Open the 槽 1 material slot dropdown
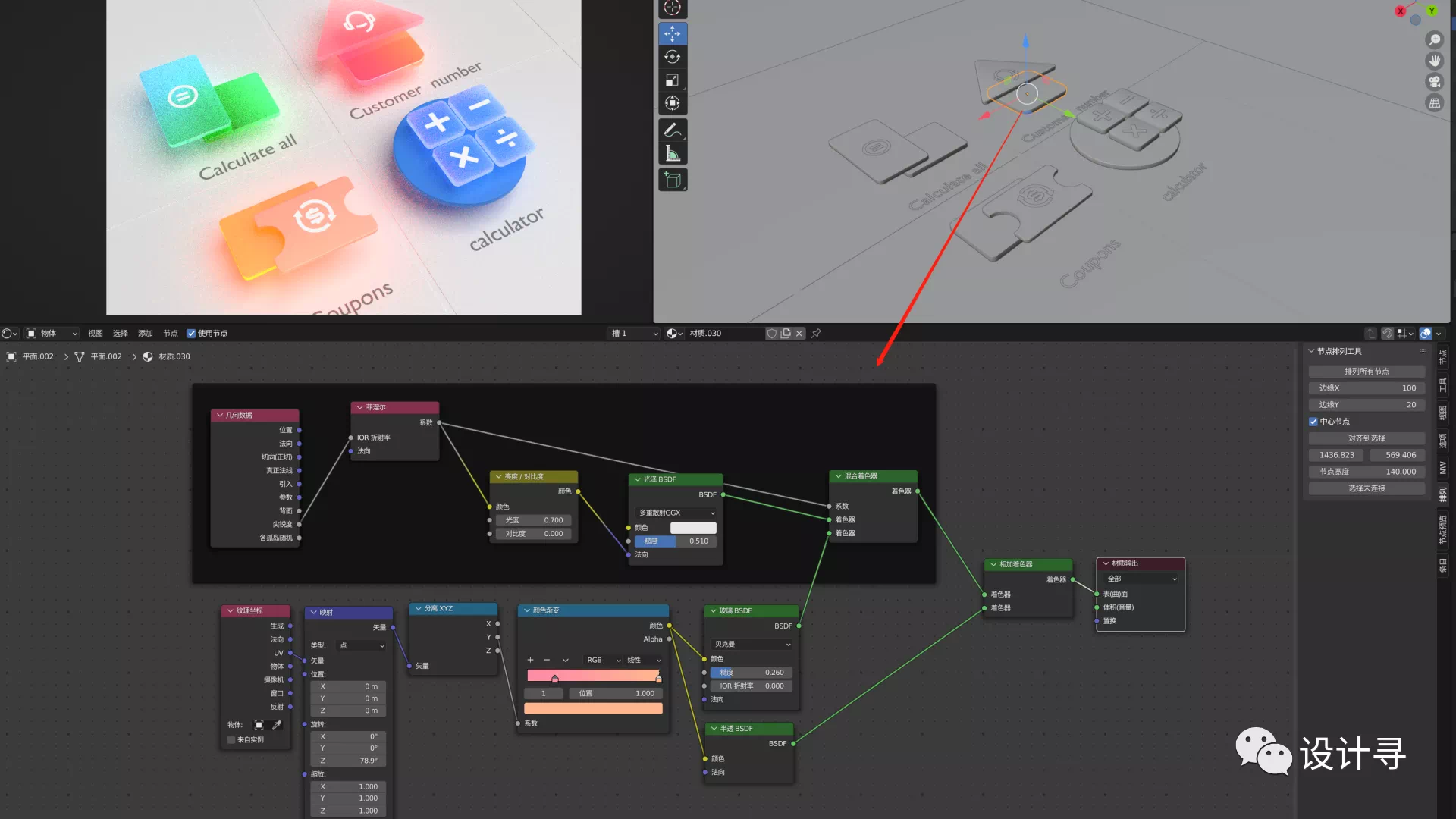This screenshot has height=819, width=1456. pyautogui.click(x=634, y=334)
